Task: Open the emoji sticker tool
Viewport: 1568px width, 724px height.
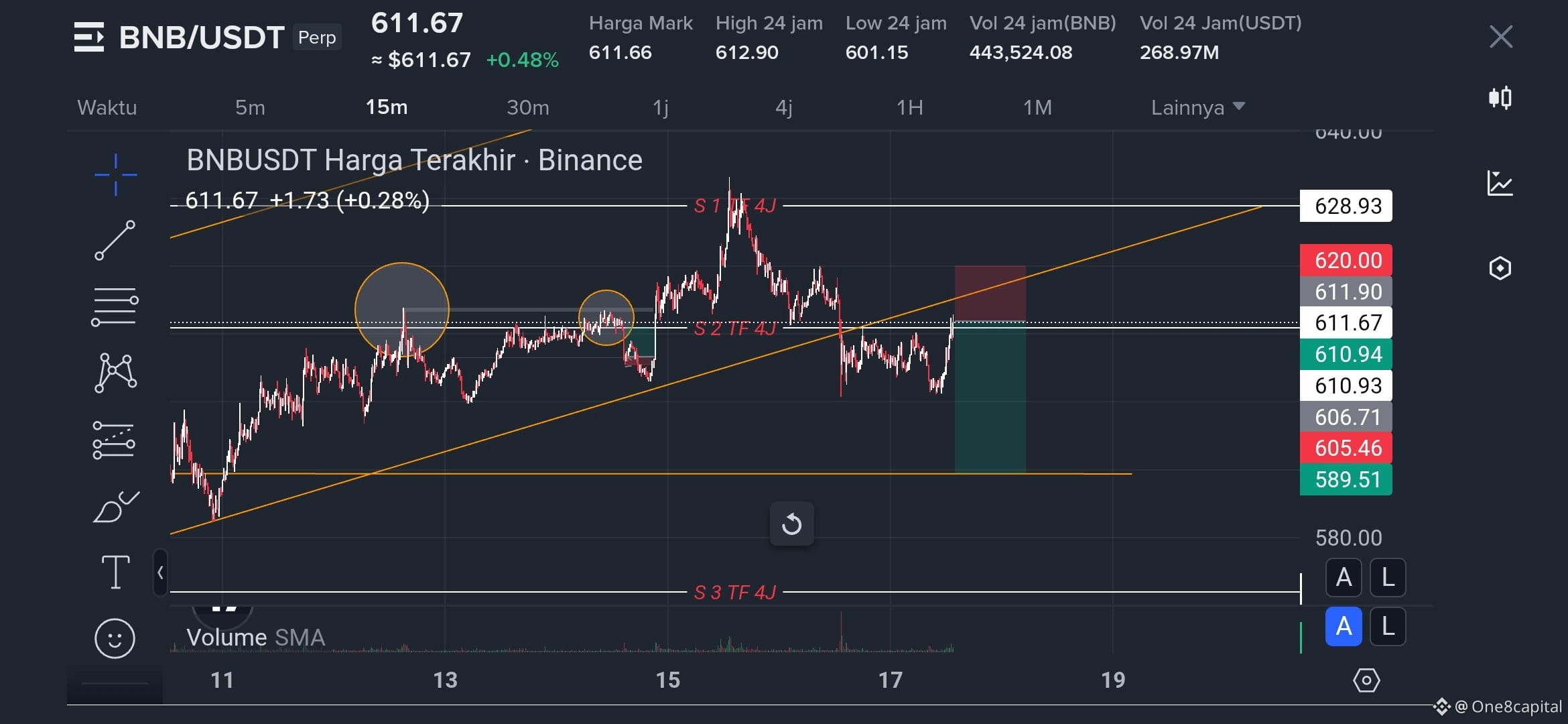Action: point(115,638)
